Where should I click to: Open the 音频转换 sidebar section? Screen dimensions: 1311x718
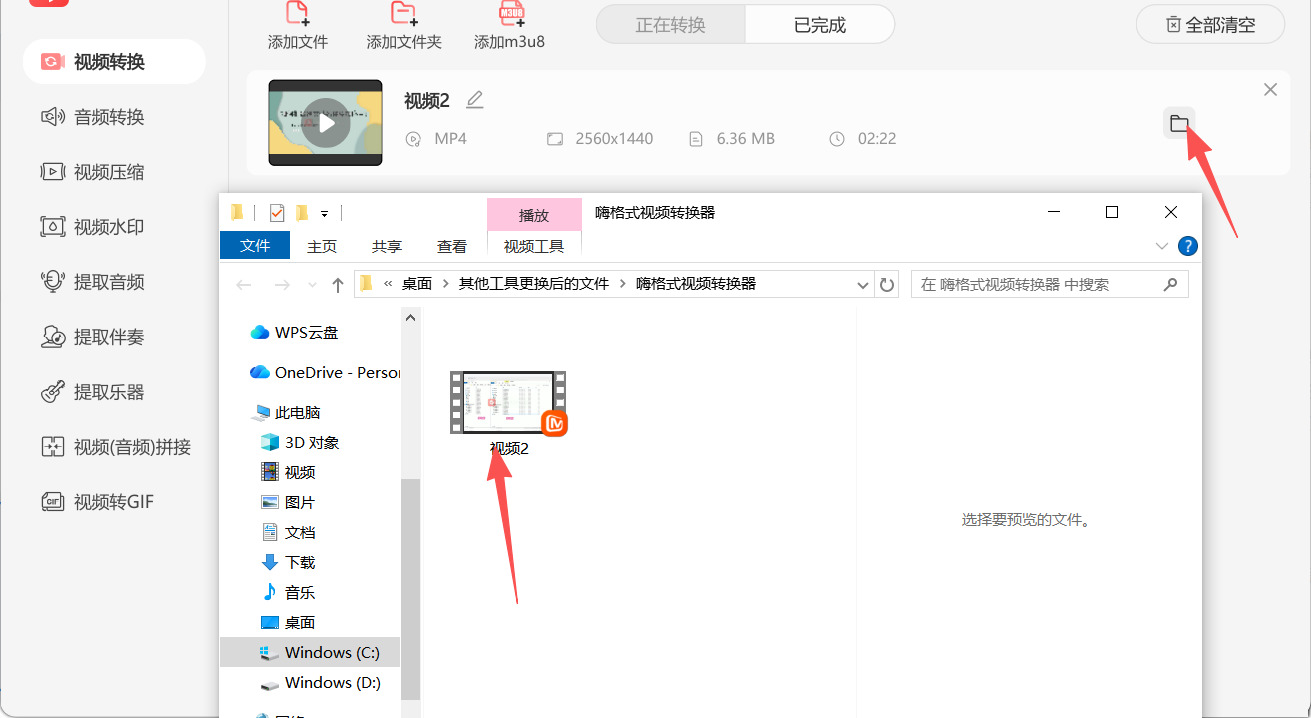(93, 117)
